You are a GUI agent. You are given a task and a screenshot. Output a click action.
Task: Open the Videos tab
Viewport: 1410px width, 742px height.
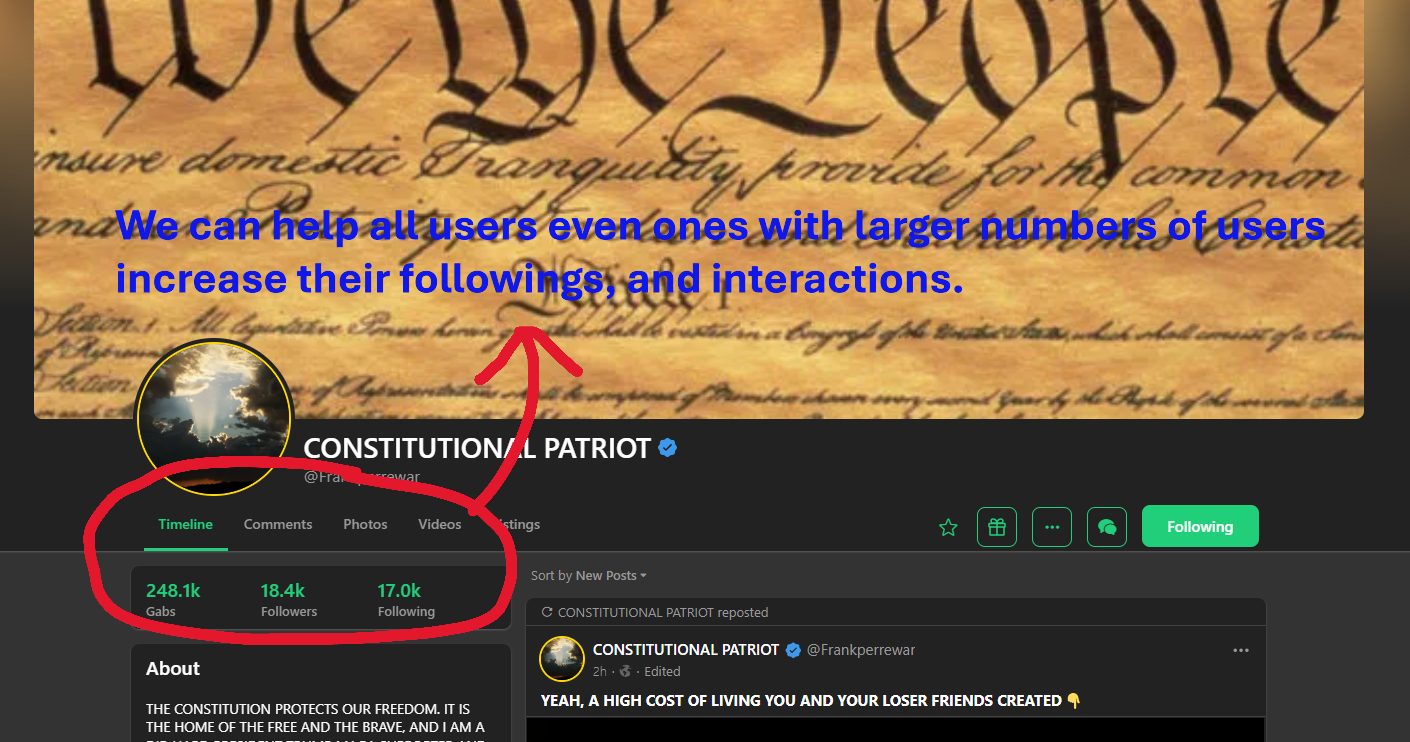pos(440,524)
